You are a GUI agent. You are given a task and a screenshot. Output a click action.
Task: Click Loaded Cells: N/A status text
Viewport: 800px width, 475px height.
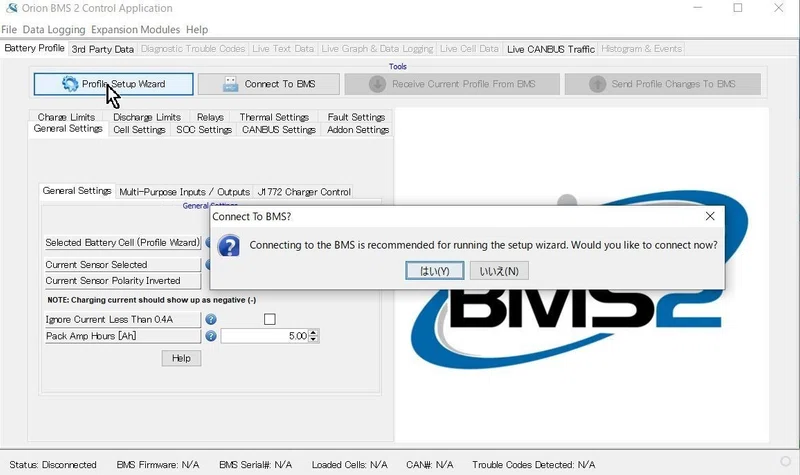349,465
